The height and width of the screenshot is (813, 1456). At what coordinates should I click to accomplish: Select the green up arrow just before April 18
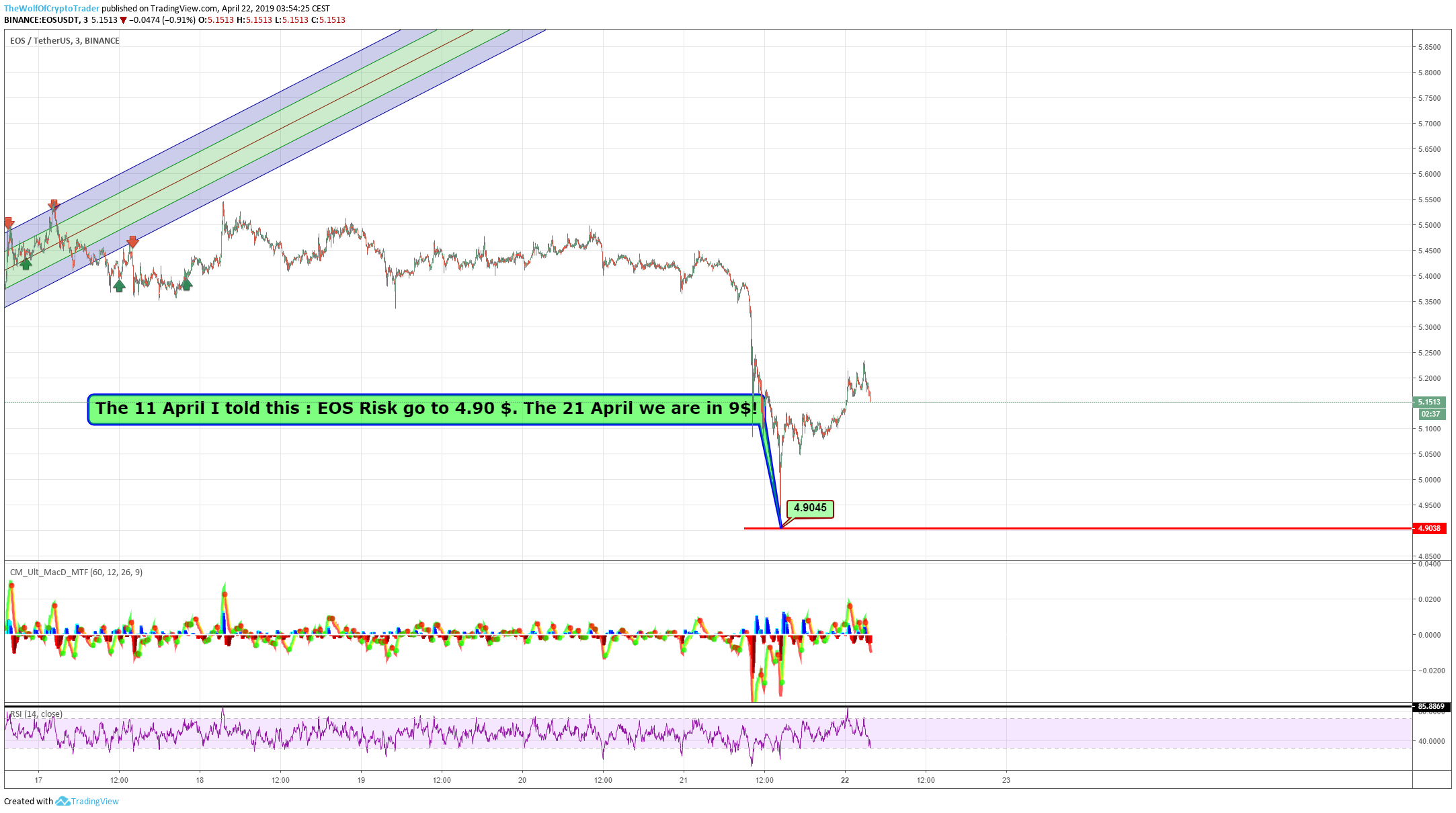coord(186,284)
